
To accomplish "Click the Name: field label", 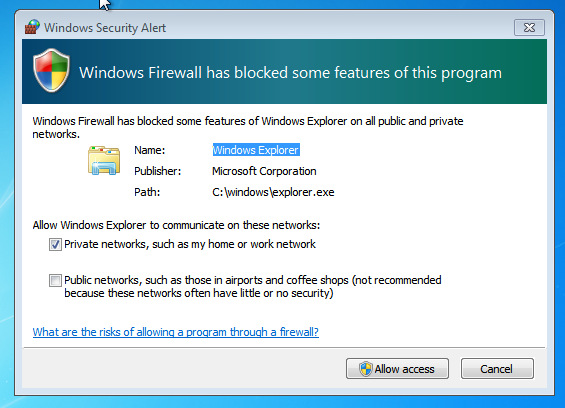I will coord(150,150).
